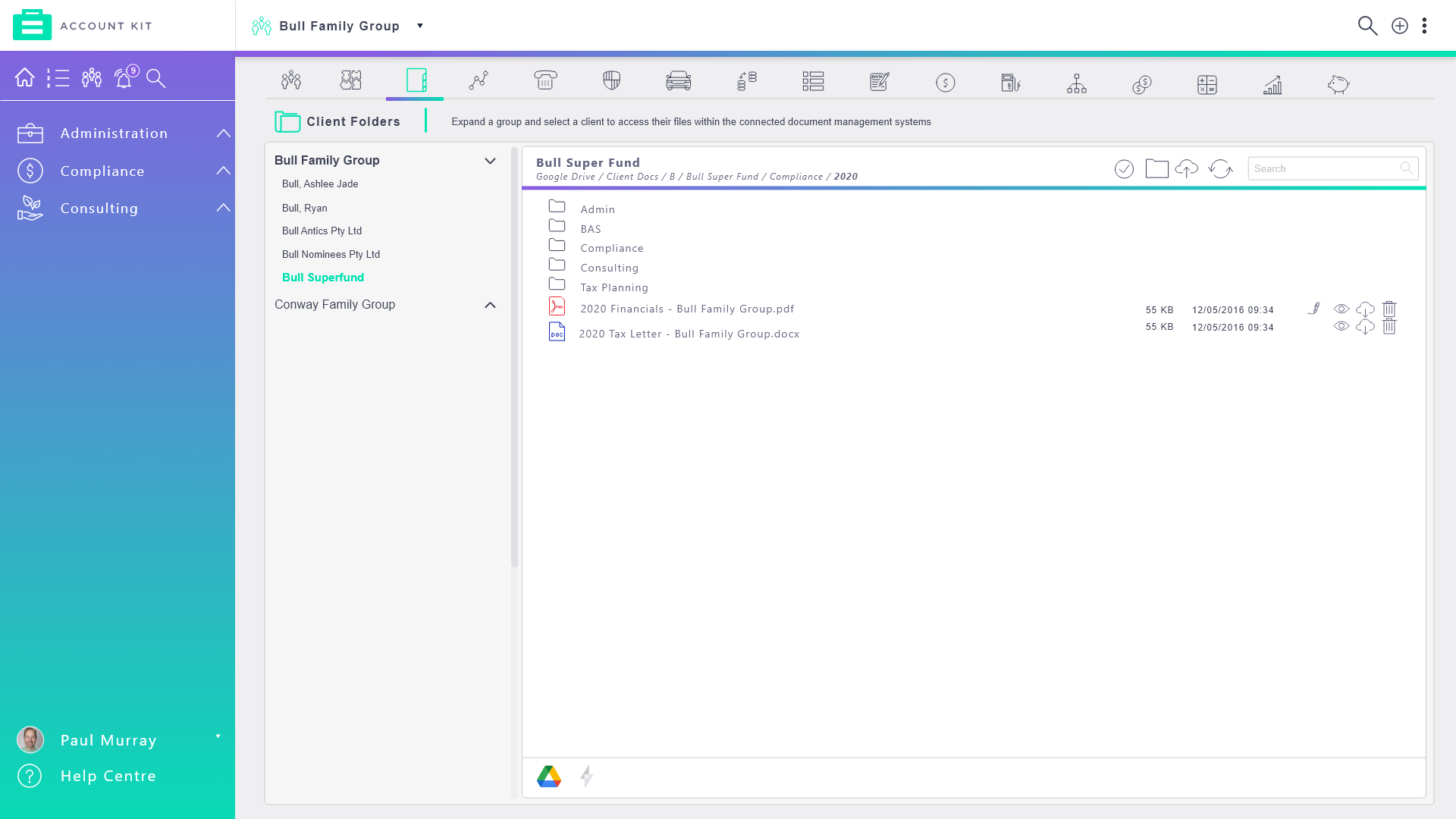Expand the Conway Family Group list
The image size is (1456, 819).
(x=490, y=305)
